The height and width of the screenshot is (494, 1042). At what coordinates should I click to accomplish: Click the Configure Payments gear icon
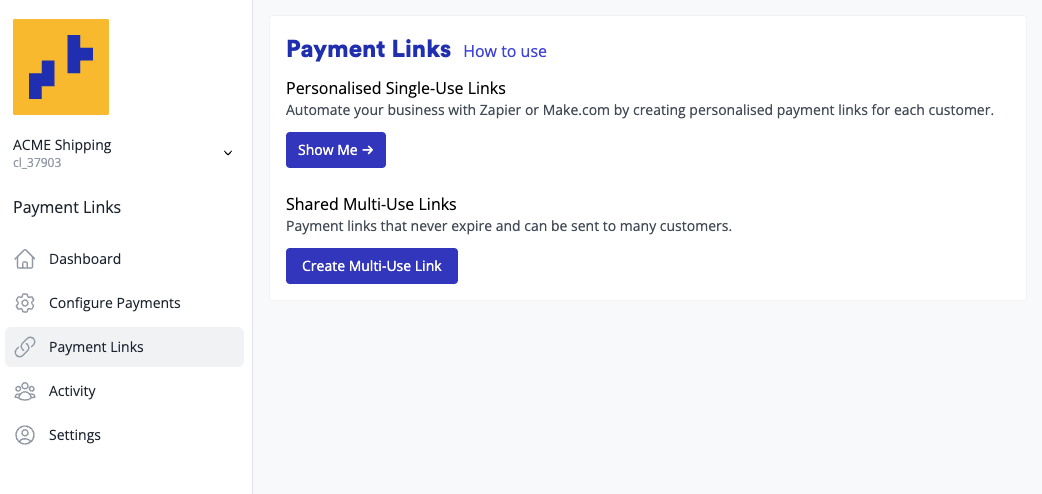(26, 303)
